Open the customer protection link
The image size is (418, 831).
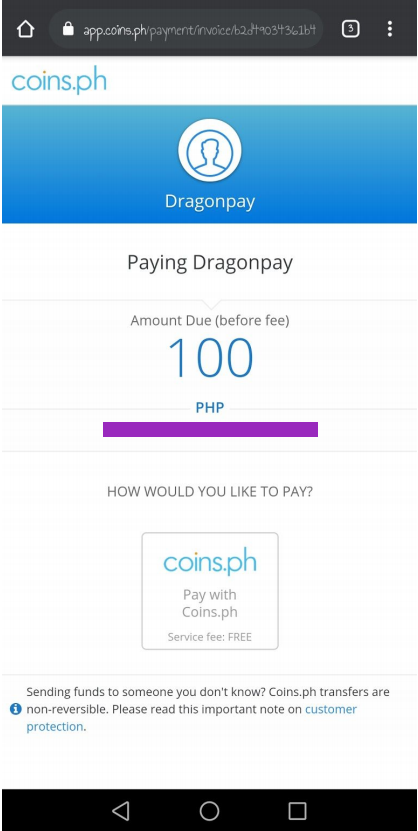click(192, 718)
